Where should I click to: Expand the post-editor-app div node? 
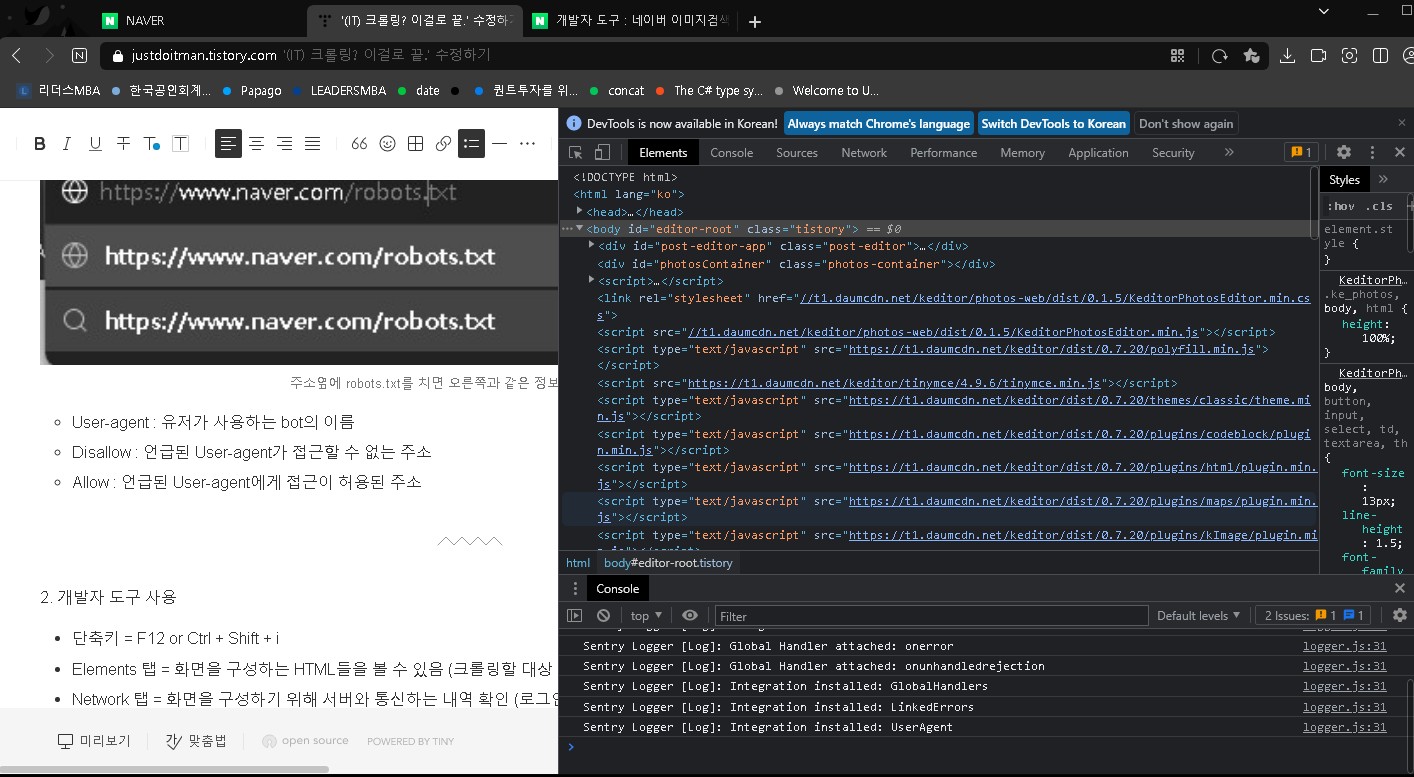point(592,245)
